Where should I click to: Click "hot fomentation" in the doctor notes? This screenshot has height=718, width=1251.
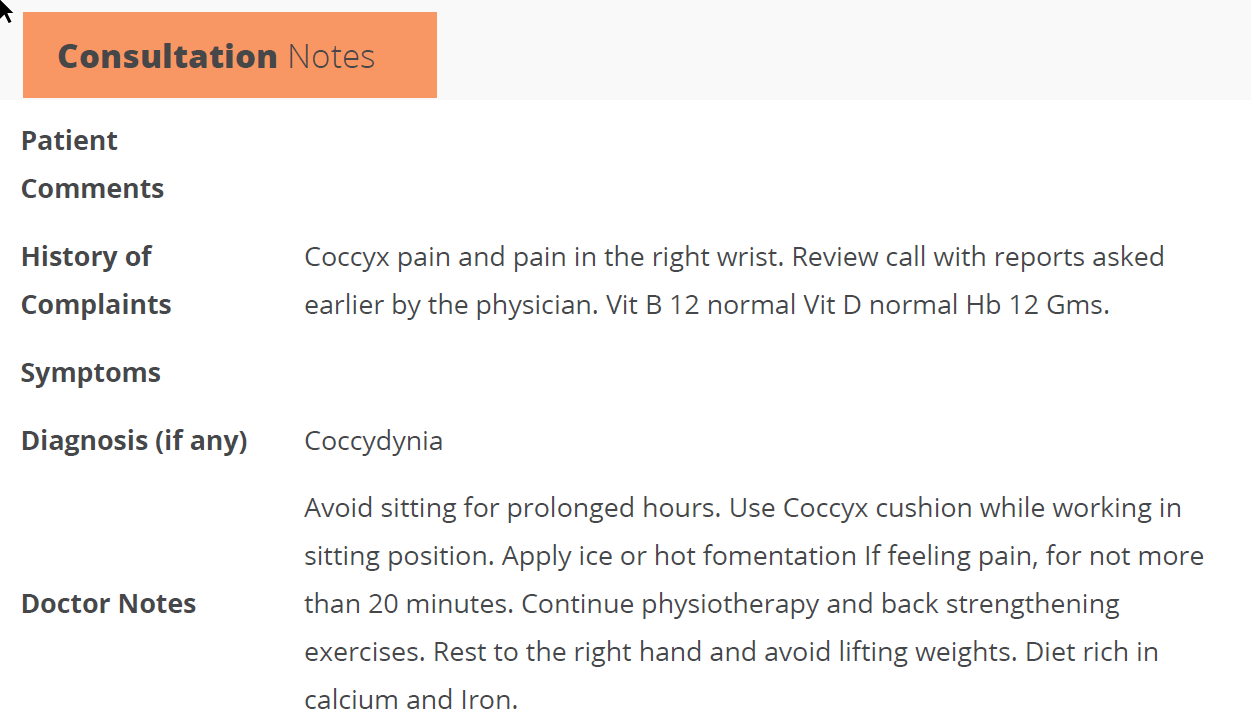click(x=755, y=556)
